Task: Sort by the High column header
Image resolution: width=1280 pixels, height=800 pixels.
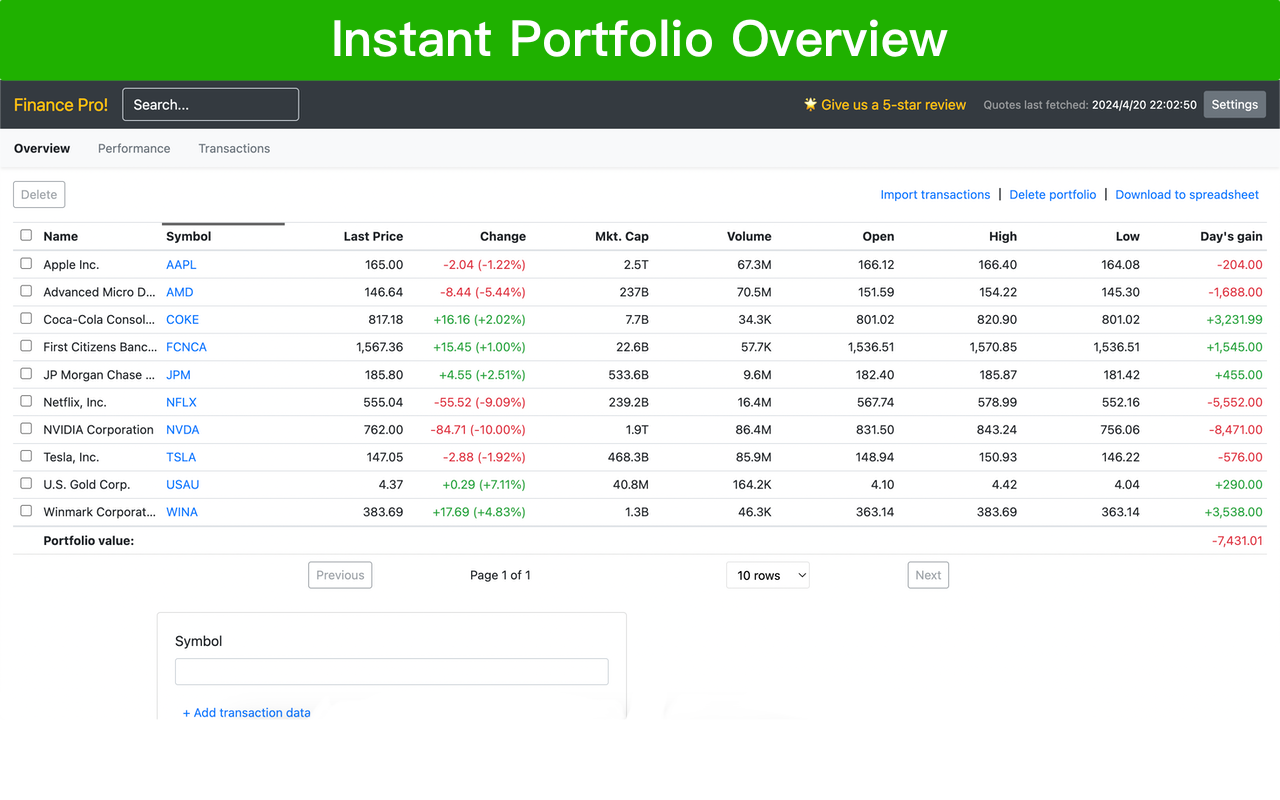Action: (1003, 236)
